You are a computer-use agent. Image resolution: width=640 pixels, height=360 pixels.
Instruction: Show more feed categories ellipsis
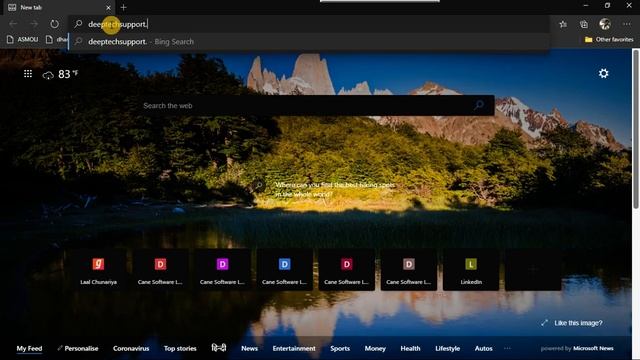(x=507, y=348)
